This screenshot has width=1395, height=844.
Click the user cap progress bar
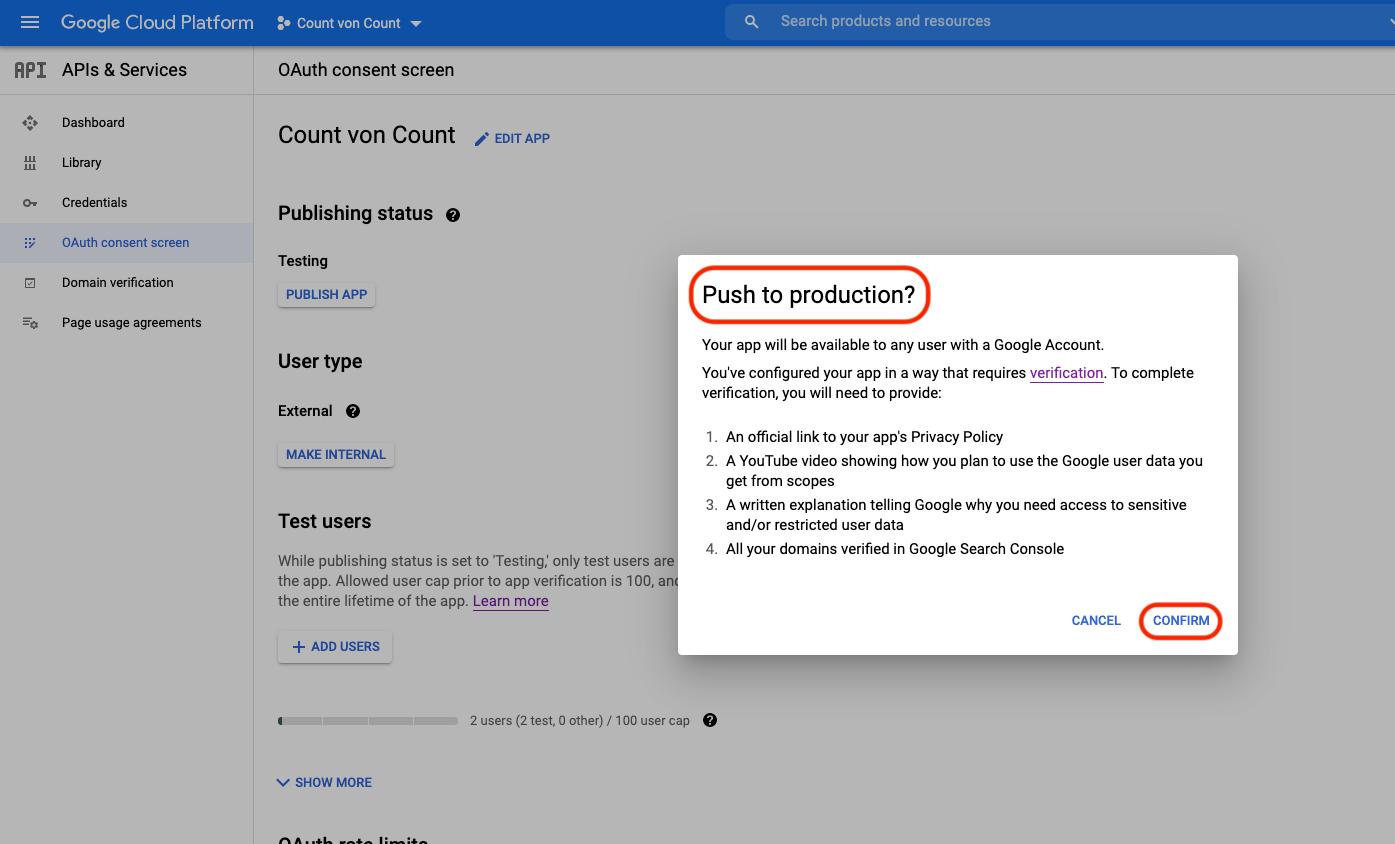(x=368, y=721)
